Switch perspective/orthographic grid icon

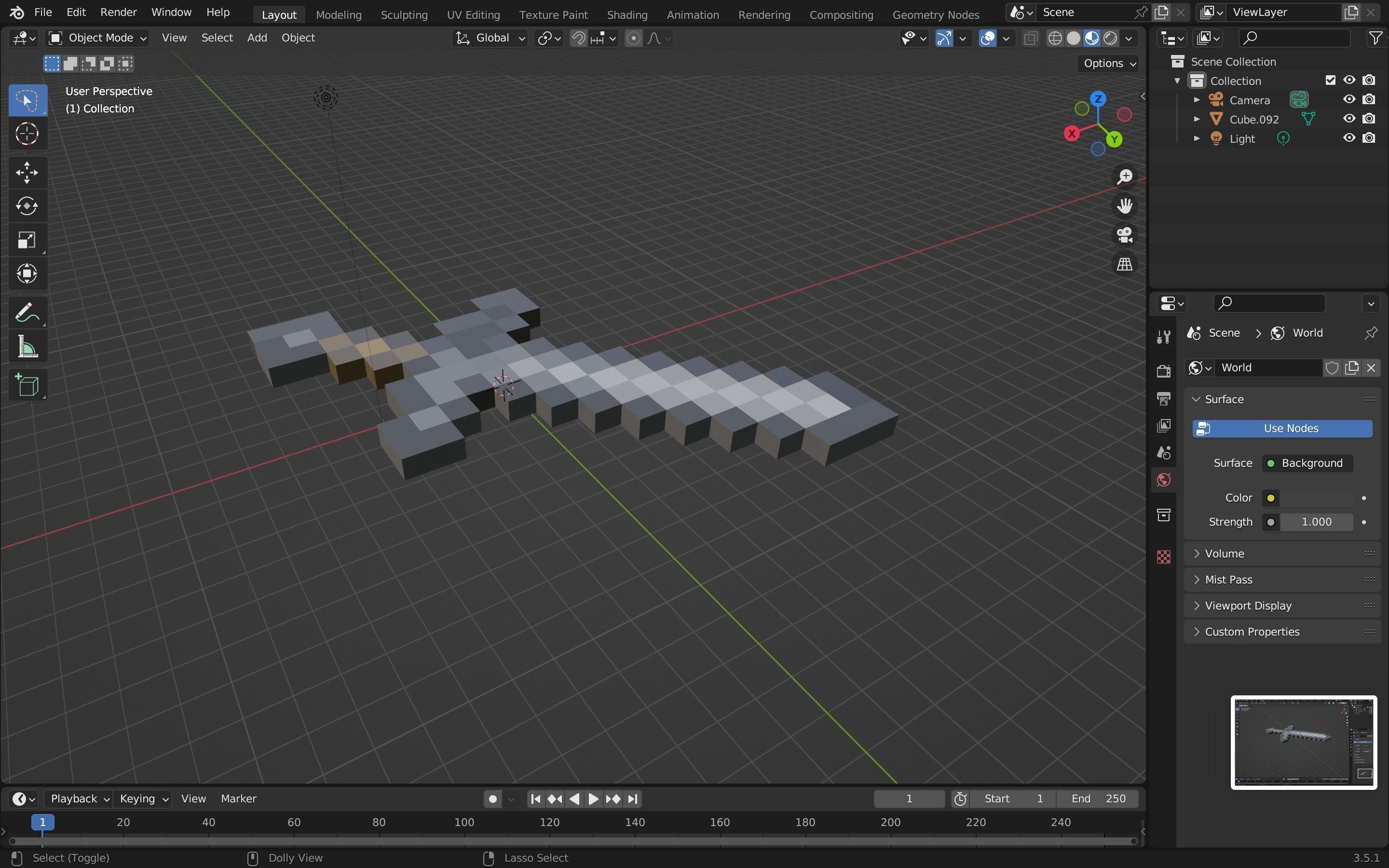point(1124,265)
